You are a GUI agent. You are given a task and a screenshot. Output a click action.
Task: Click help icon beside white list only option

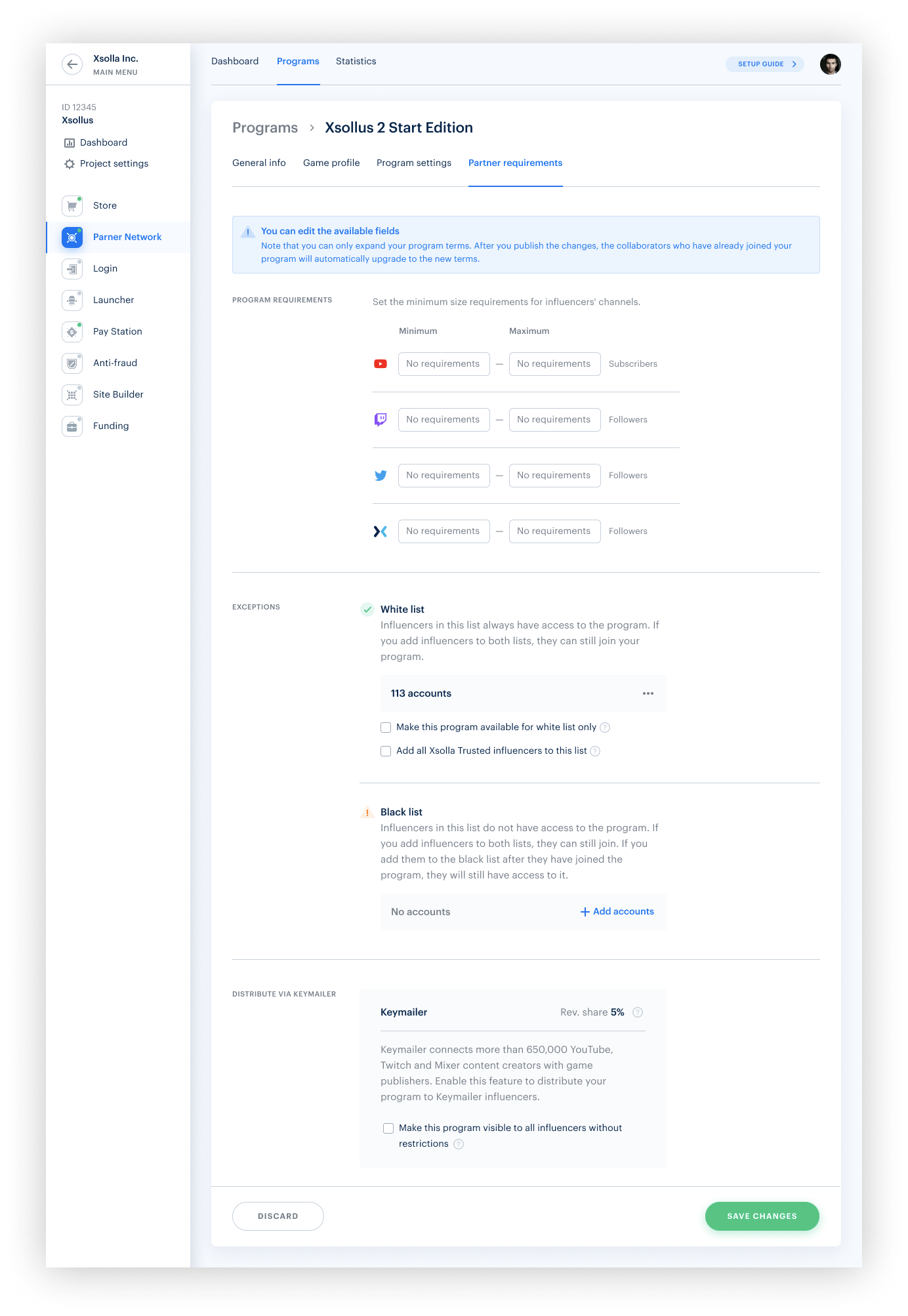605,728
